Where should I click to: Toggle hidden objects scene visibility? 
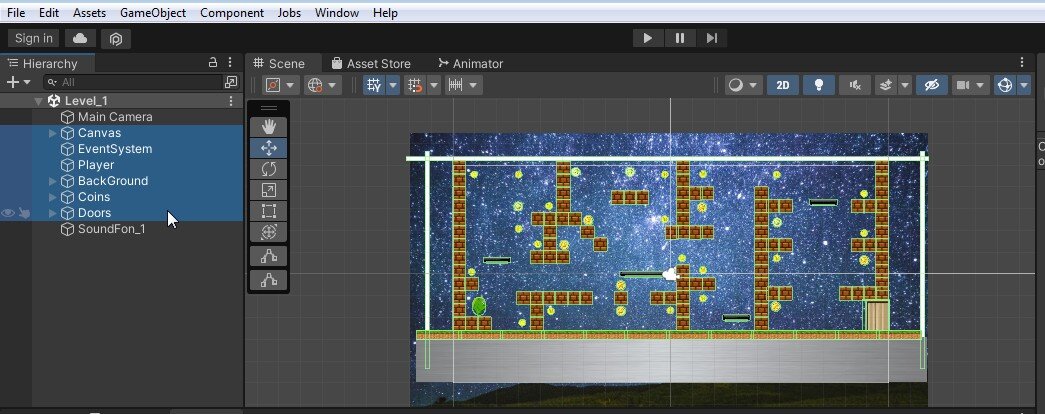click(932, 85)
